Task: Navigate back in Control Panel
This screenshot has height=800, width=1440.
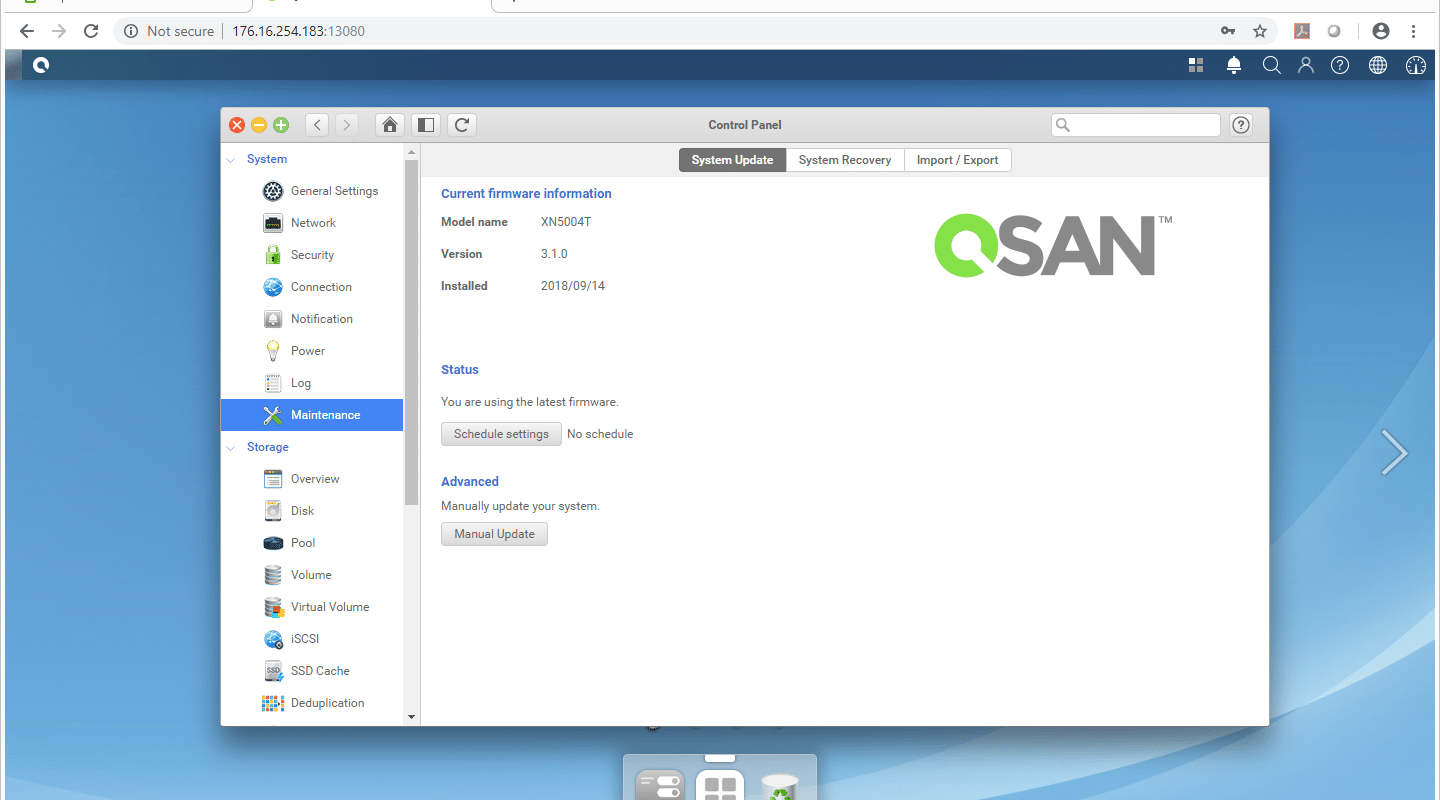Action: (x=318, y=125)
